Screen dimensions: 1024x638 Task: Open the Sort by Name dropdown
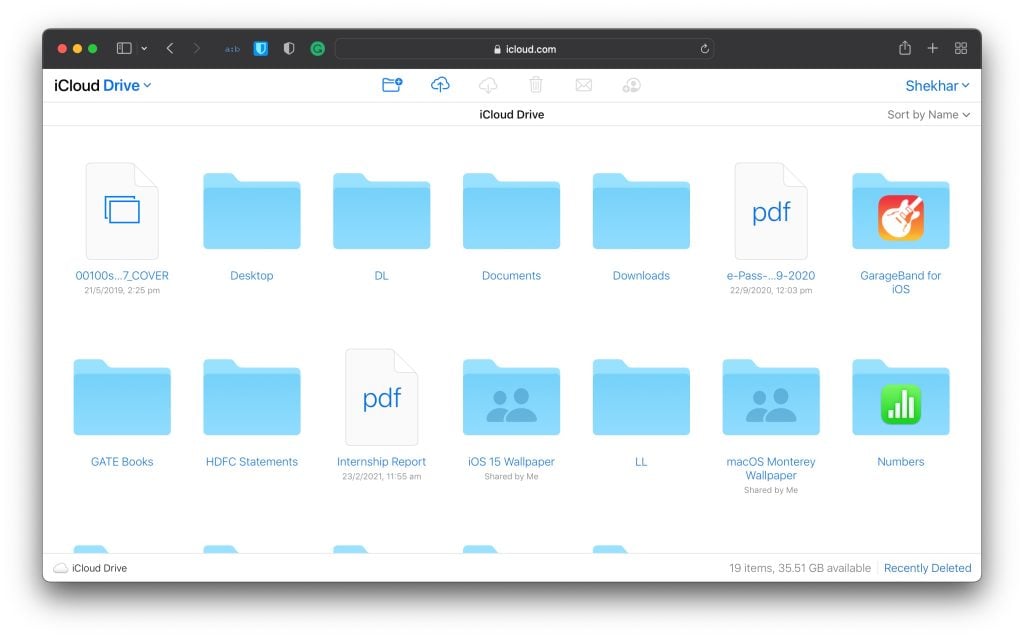(x=928, y=114)
